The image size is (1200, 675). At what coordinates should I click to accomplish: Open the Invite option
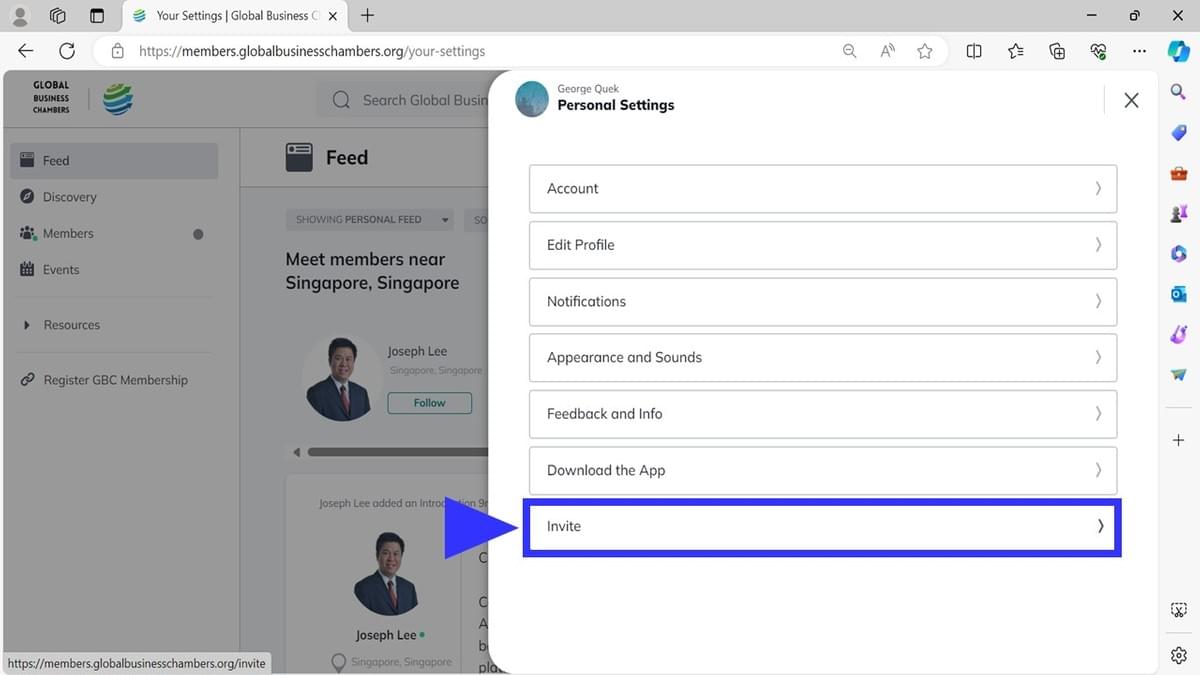coord(822,527)
